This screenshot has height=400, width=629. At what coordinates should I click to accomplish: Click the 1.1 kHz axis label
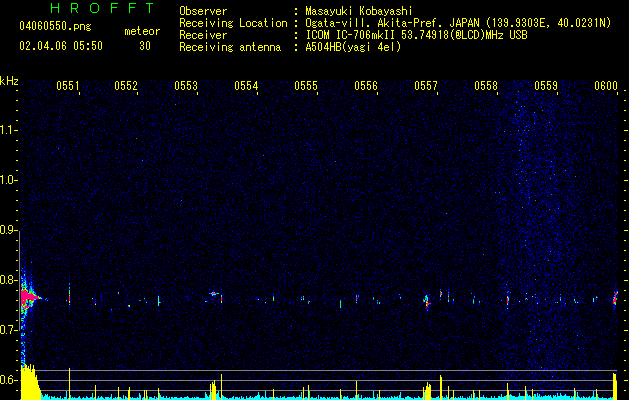pyautogui.click(x=8, y=130)
